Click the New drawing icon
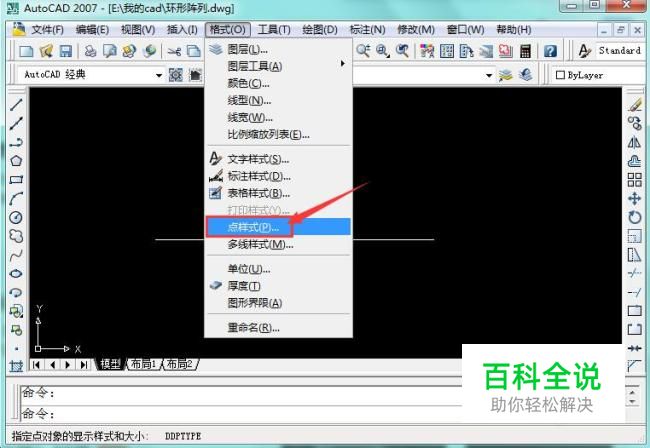The width and height of the screenshot is (650, 448). point(26,51)
